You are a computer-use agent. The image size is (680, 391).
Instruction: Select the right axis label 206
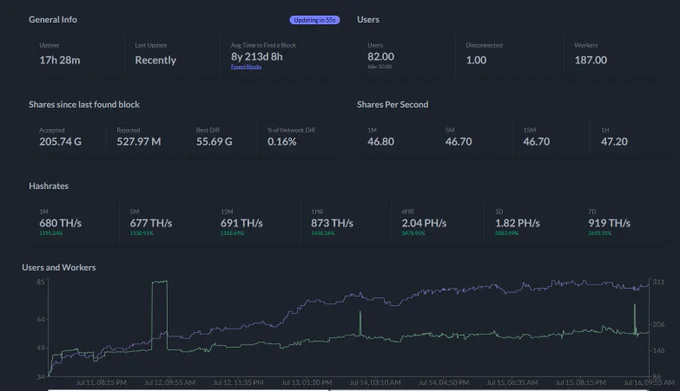[658, 324]
